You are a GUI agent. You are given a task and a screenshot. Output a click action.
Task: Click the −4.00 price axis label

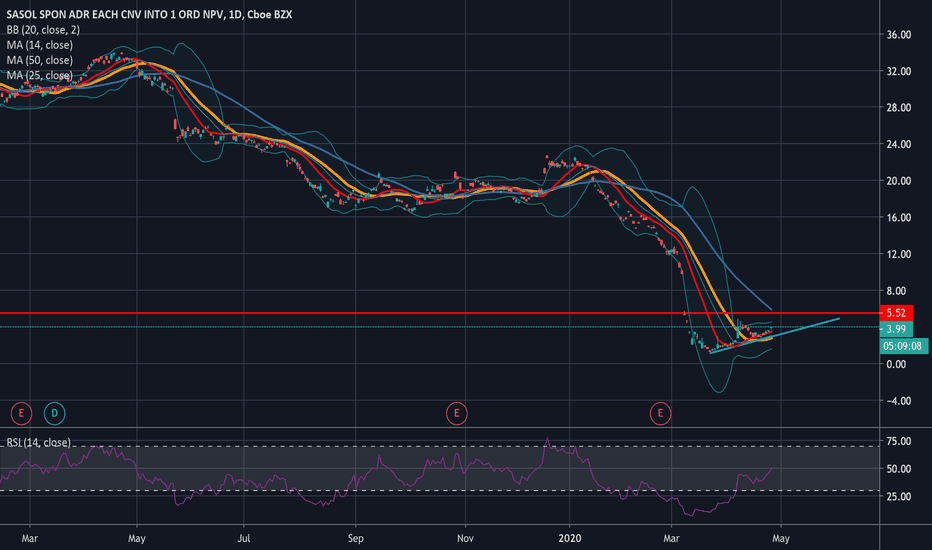coord(899,401)
